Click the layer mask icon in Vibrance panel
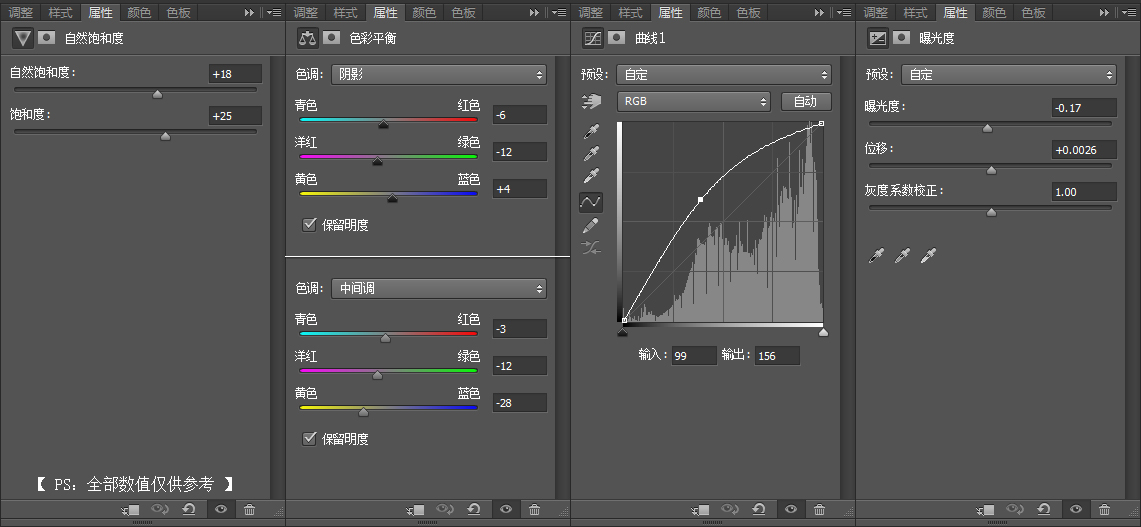The height and width of the screenshot is (527, 1141). click(47, 38)
